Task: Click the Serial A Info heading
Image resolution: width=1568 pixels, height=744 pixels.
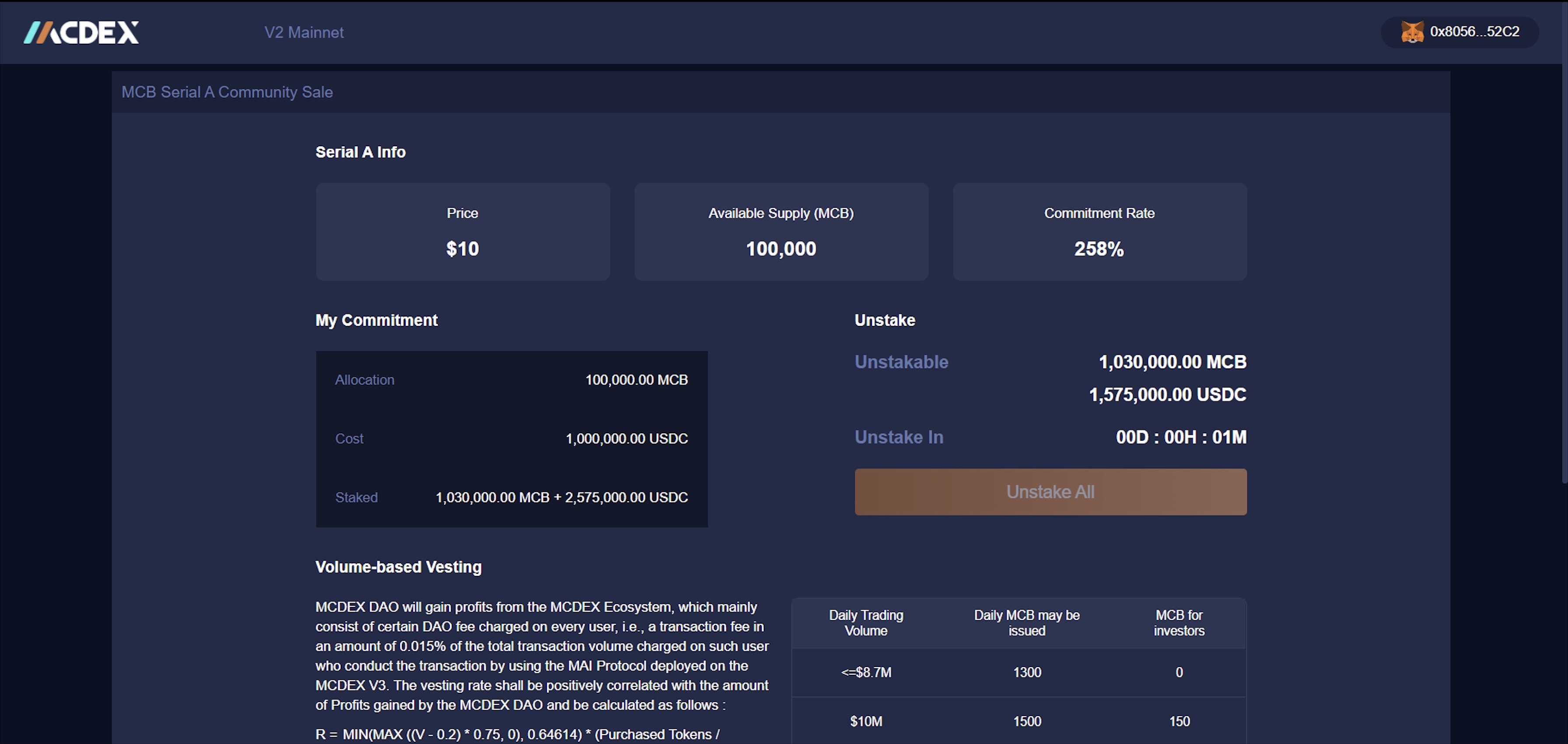Action: [360, 152]
